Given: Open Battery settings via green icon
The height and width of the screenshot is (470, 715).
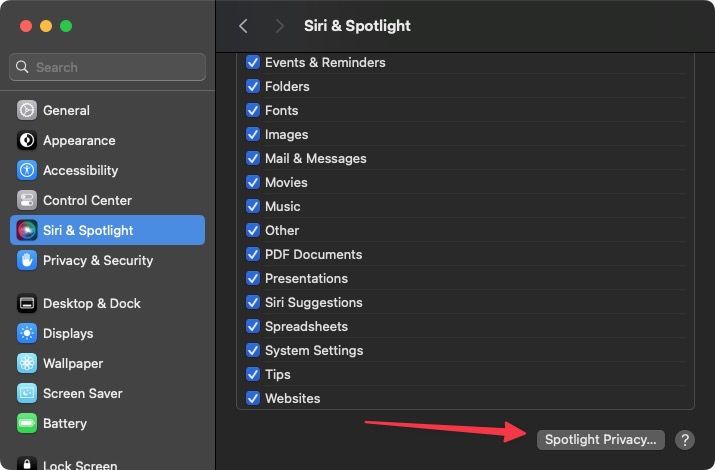Looking at the screenshot, I should [26, 424].
